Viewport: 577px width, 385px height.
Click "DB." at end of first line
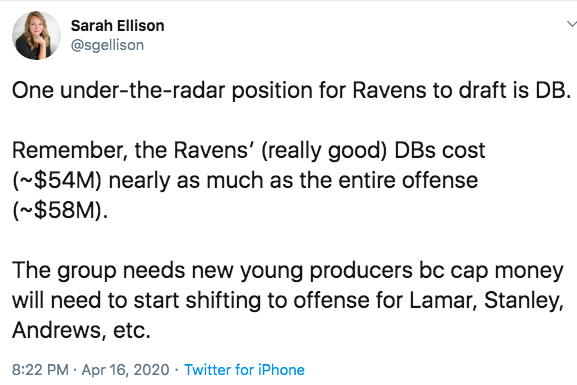[x=553, y=90]
